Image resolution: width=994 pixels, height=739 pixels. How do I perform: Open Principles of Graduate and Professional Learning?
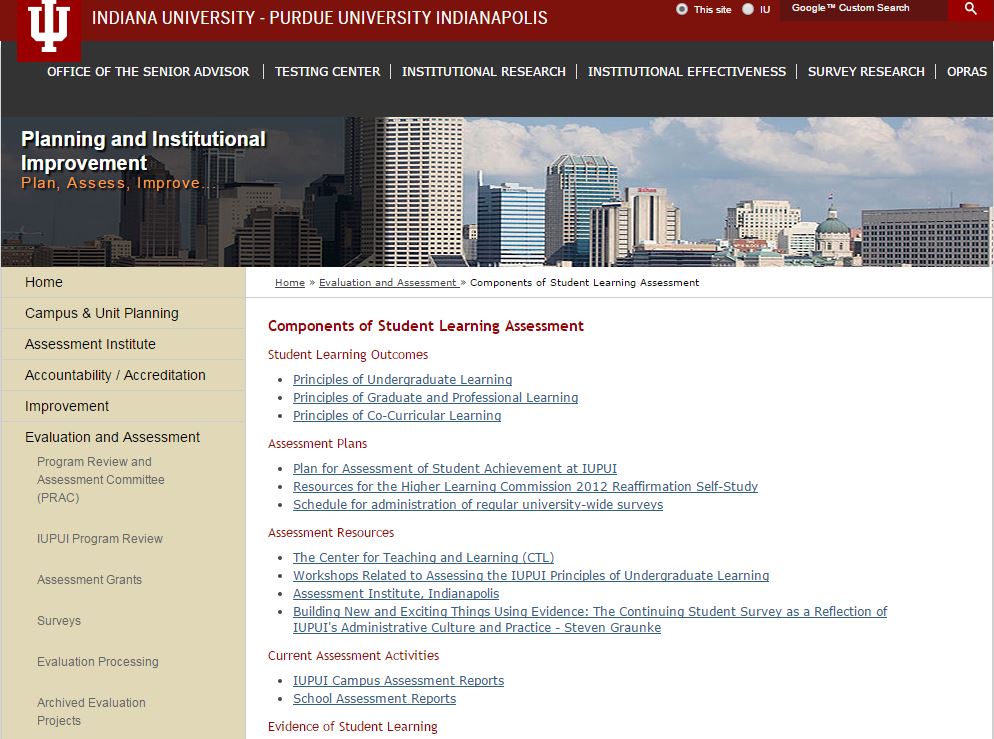[x=436, y=397]
